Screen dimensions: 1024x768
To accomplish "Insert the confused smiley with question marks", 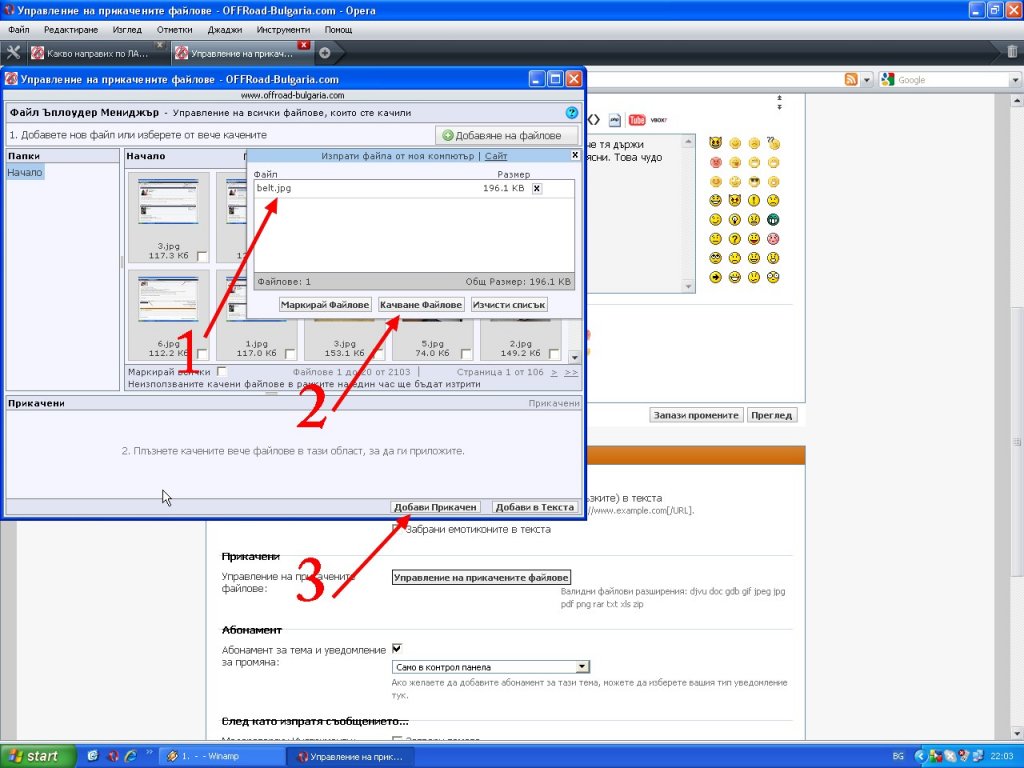I will [x=773, y=142].
